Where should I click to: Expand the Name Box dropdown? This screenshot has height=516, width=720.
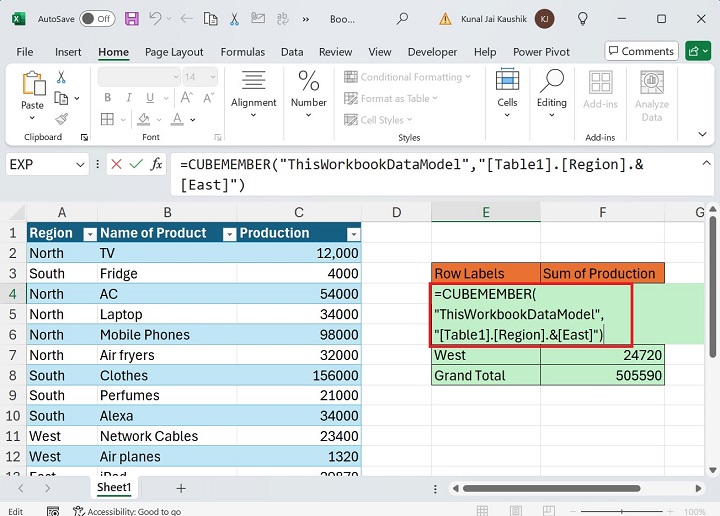pos(80,164)
